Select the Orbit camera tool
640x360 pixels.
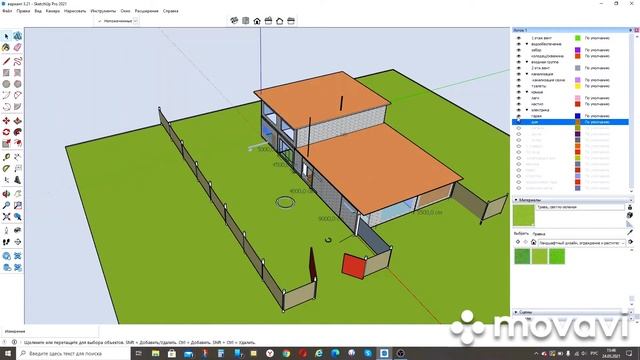pyautogui.click(x=6, y=194)
